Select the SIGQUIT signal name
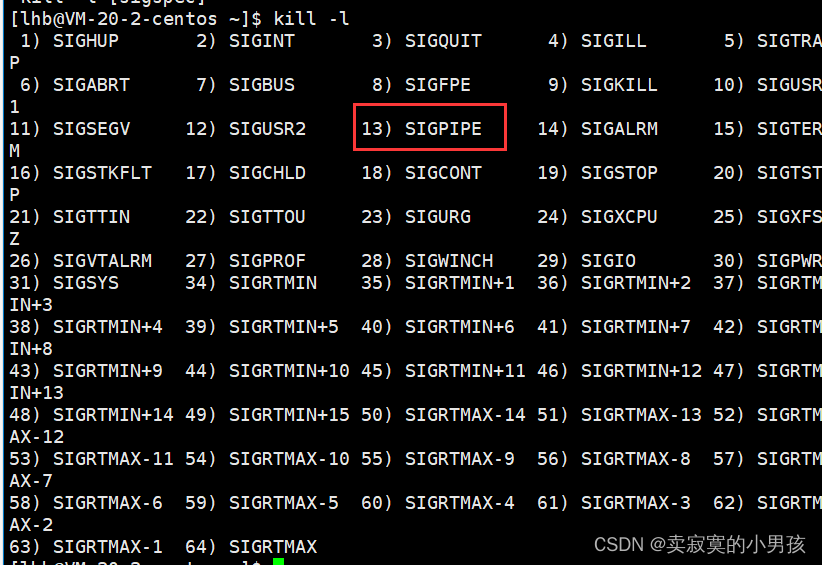The image size is (822, 565). pos(444,41)
